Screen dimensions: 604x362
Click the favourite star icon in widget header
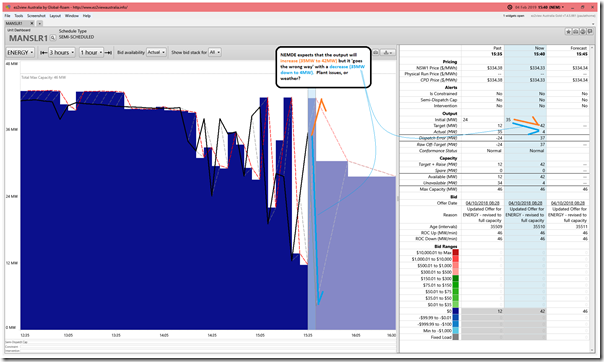click(568, 32)
